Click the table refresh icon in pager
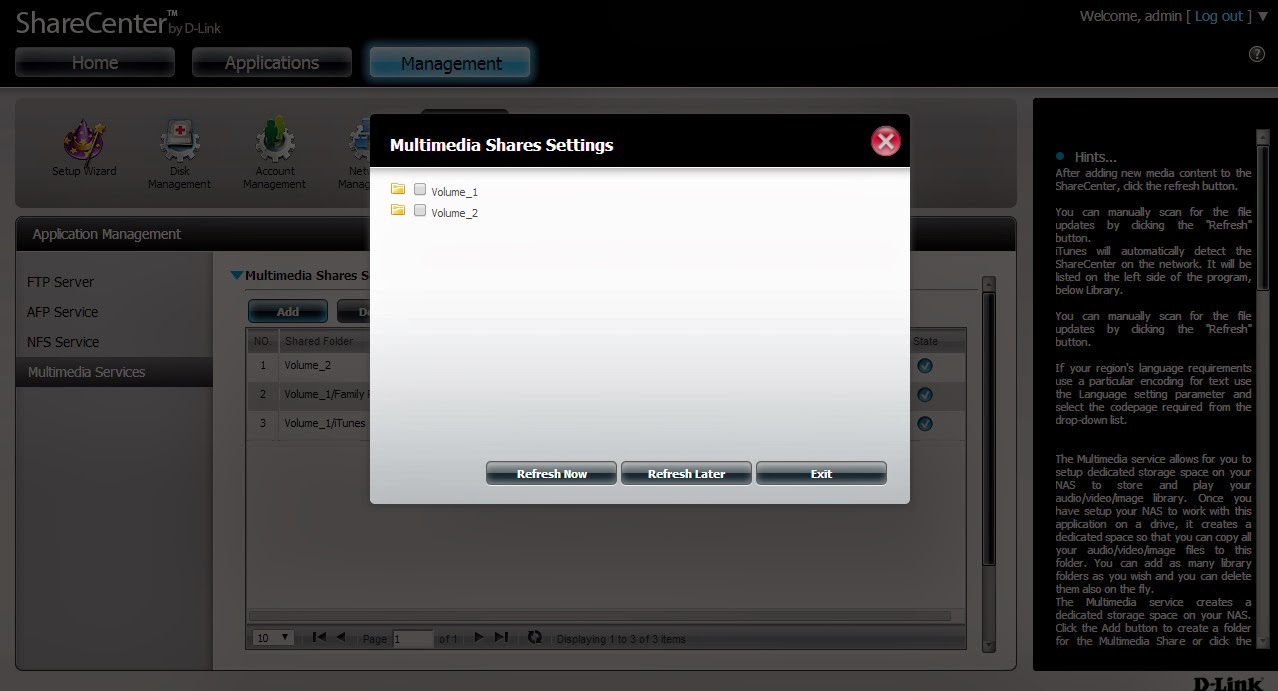 click(x=534, y=637)
